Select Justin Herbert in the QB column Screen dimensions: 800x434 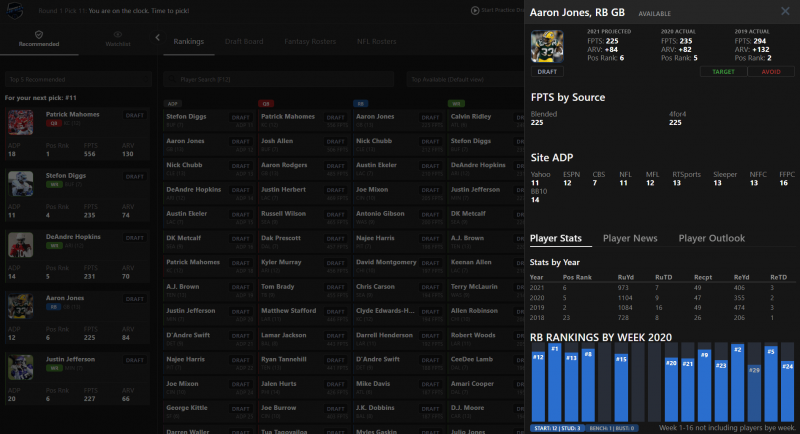(x=283, y=189)
